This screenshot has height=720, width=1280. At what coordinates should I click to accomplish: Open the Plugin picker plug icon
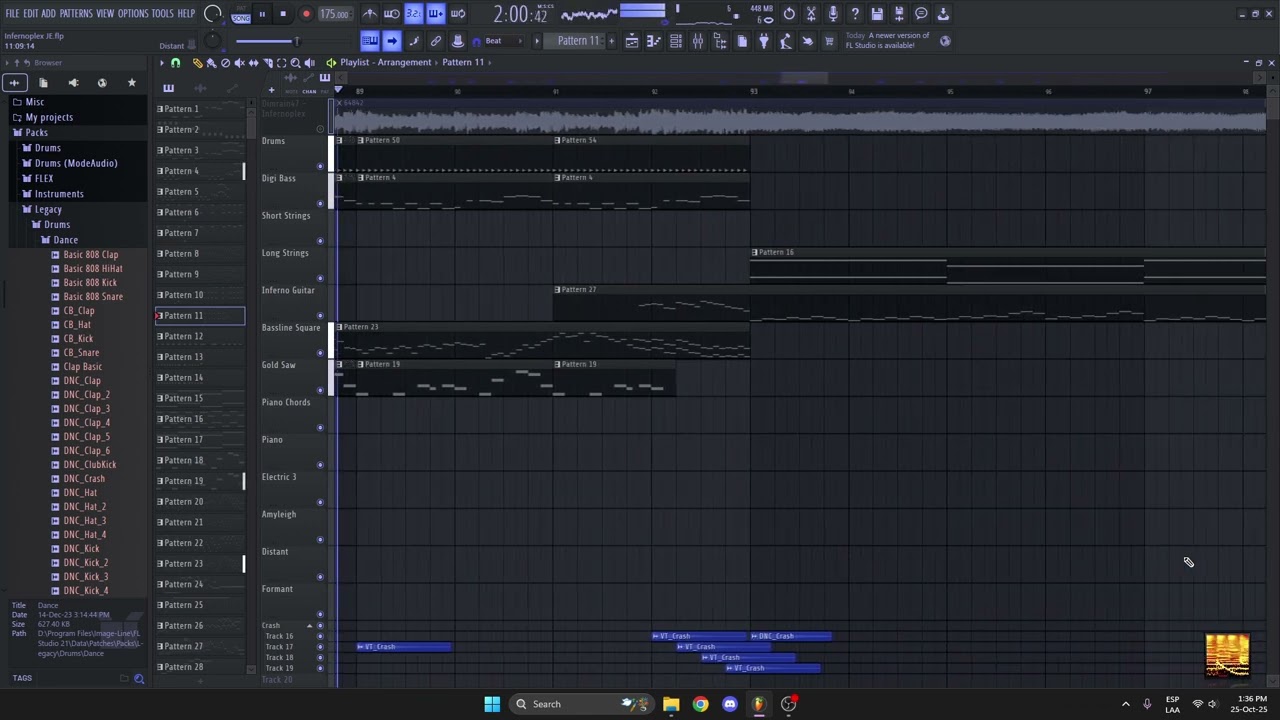pyautogui.click(x=764, y=41)
